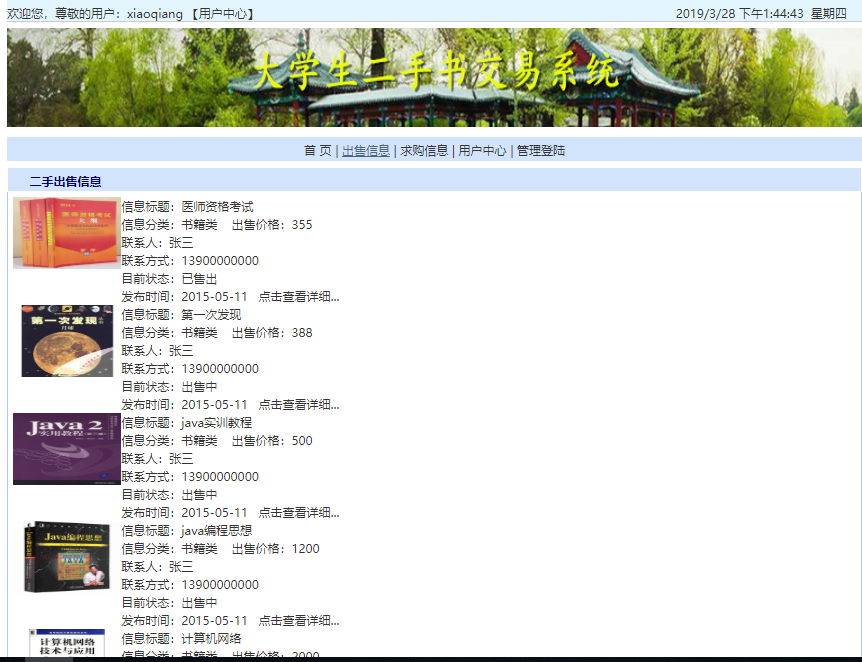Open 用户中心 in the navigation bar
This screenshot has height=662, width=862.
tap(482, 151)
